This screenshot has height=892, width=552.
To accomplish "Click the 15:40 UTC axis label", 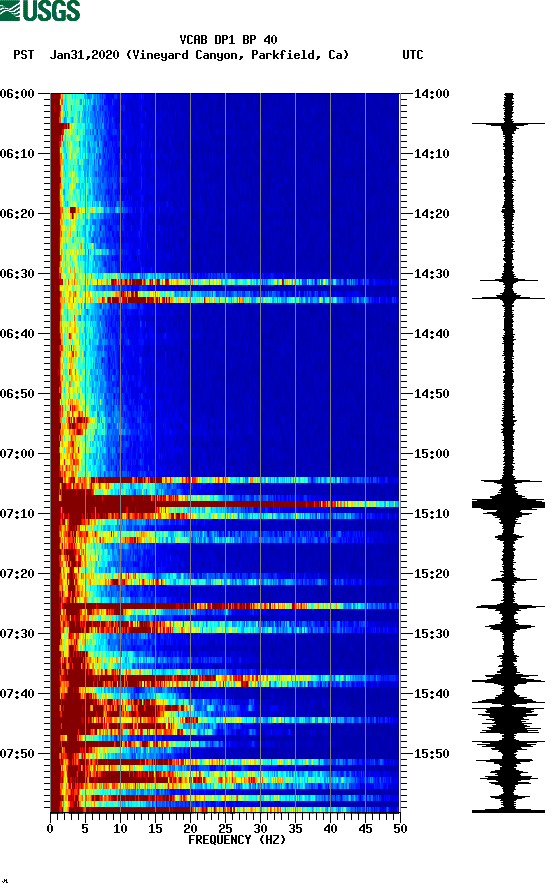I will [x=431, y=693].
